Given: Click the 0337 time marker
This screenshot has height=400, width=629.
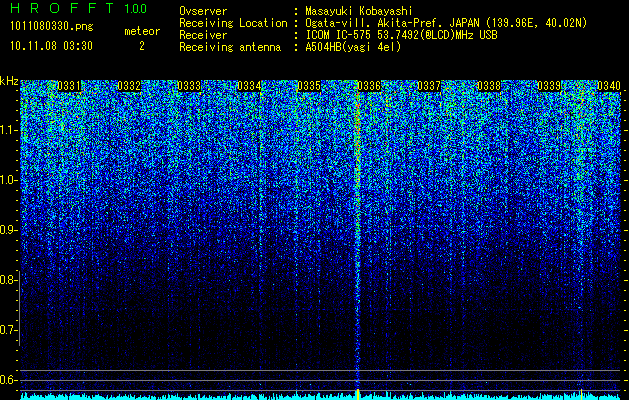Looking at the screenshot, I should pos(429,86).
